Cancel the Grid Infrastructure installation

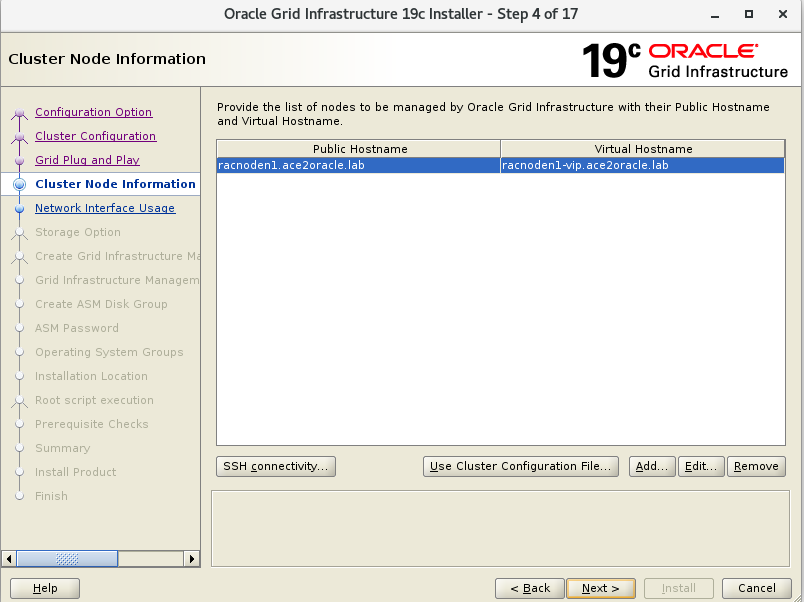pyautogui.click(x=756, y=588)
